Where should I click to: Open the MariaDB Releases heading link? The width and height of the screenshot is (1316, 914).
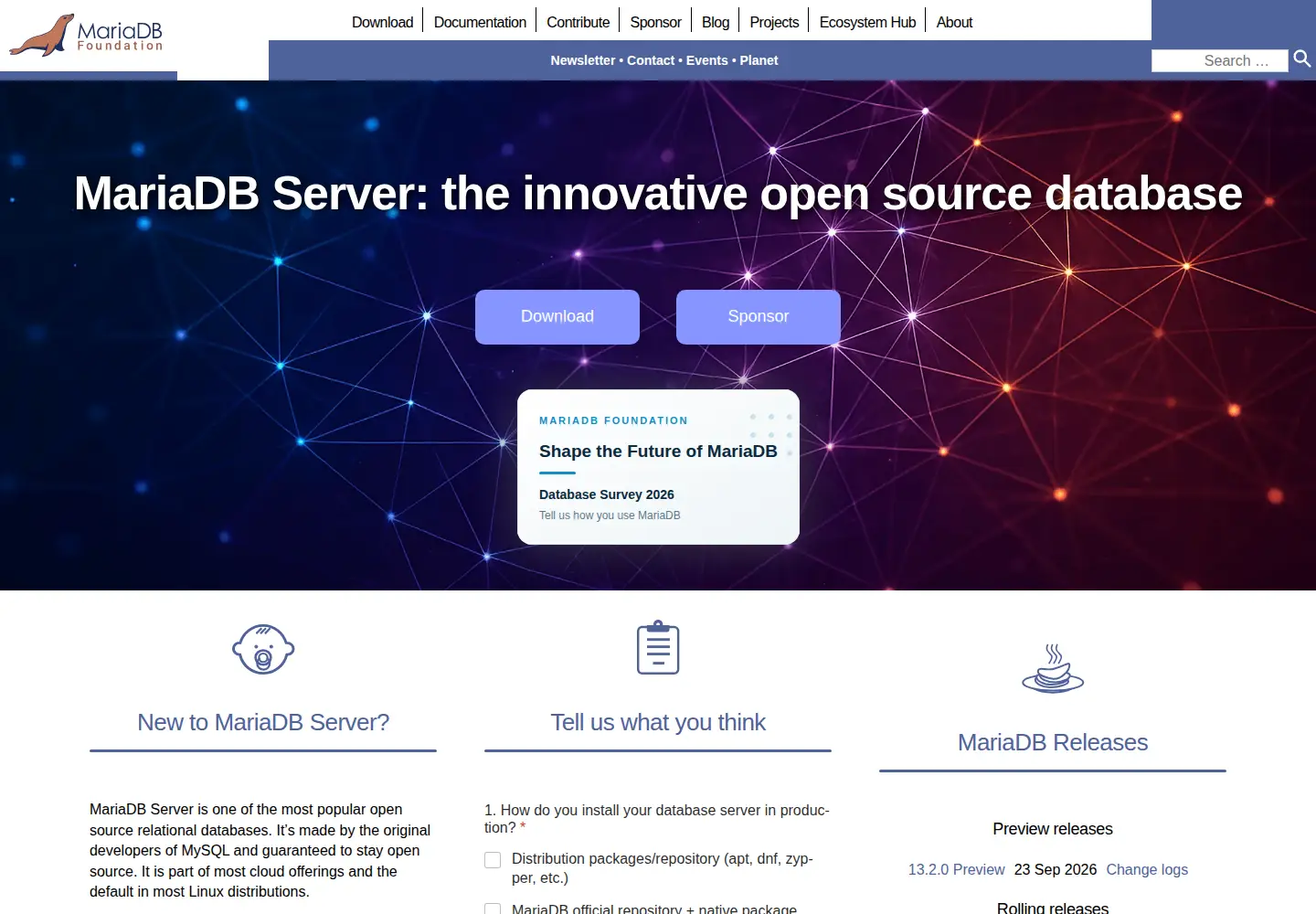[x=1053, y=742]
